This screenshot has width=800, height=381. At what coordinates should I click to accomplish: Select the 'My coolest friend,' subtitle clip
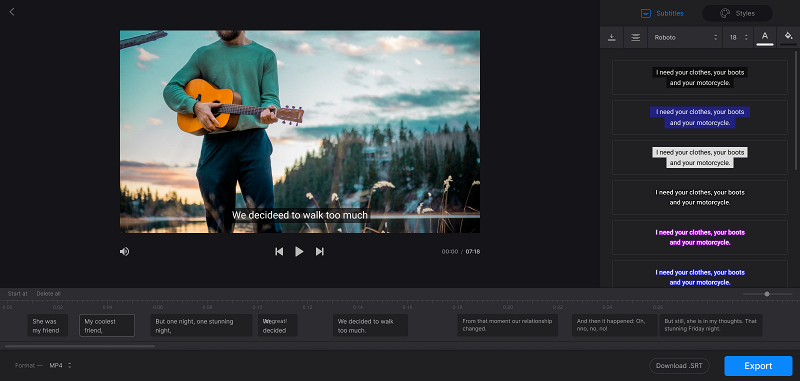click(x=107, y=325)
